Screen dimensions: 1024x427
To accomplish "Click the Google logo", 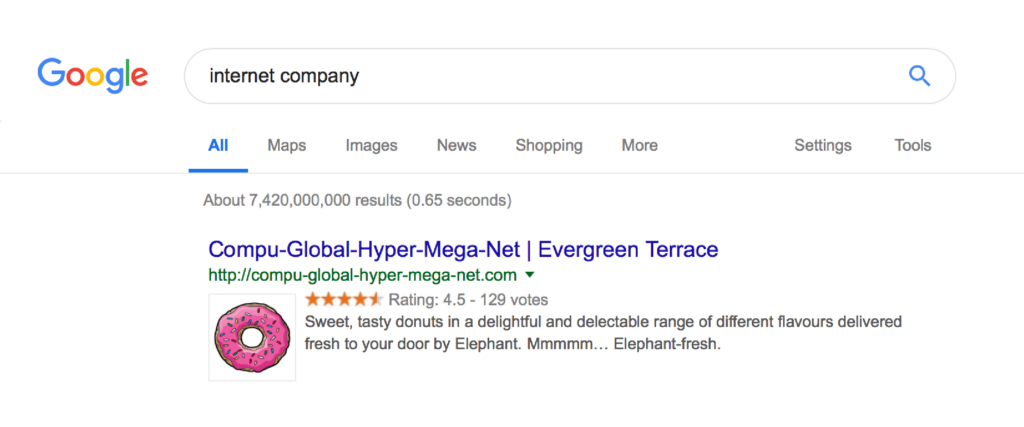I will [x=93, y=76].
